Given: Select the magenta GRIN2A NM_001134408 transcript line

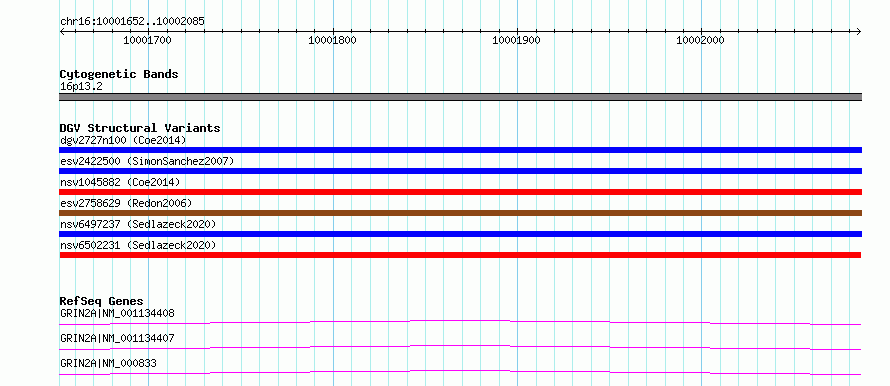Looking at the screenshot, I should point(460,322).
